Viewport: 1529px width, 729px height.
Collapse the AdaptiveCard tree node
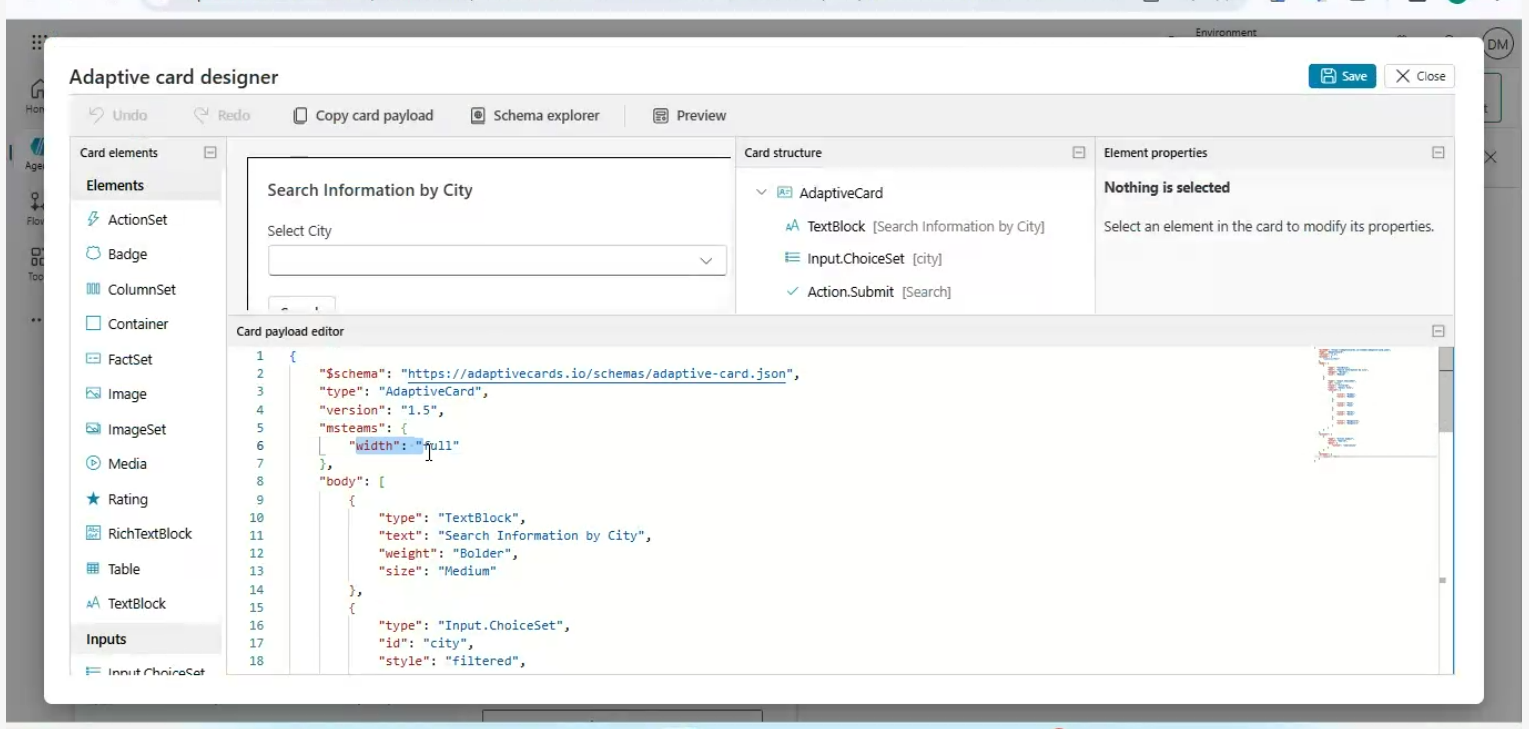[x=762, y=193]
